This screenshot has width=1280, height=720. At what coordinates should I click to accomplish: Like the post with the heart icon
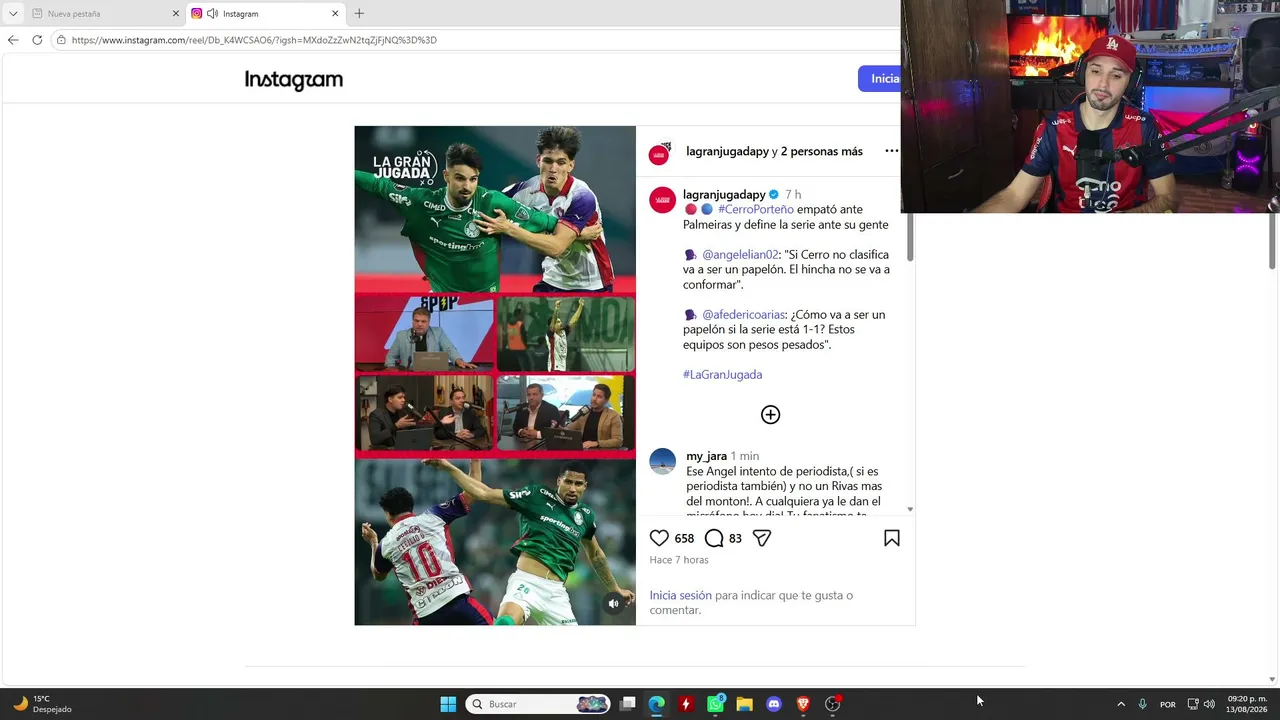659,538
